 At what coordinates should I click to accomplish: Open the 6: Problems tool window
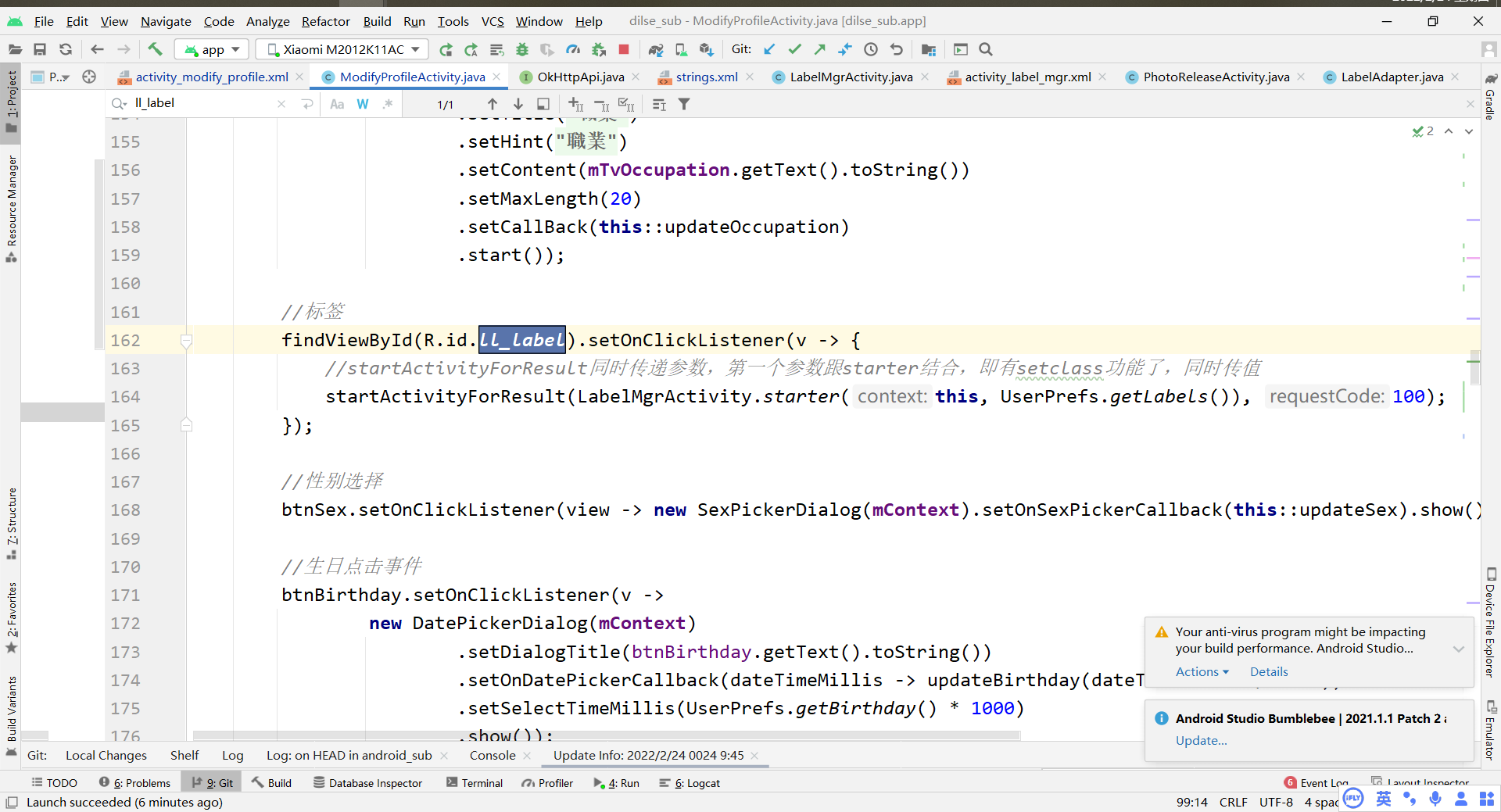coord(134,782)
